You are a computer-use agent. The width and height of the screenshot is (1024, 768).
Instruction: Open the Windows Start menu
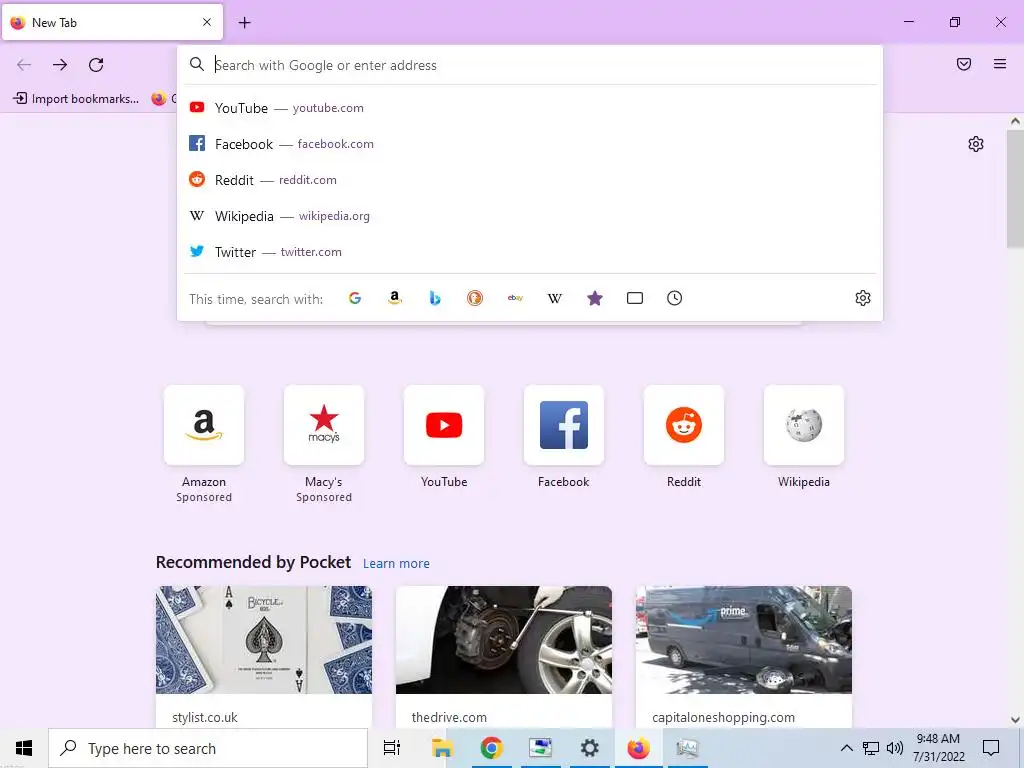pos(24,748)
